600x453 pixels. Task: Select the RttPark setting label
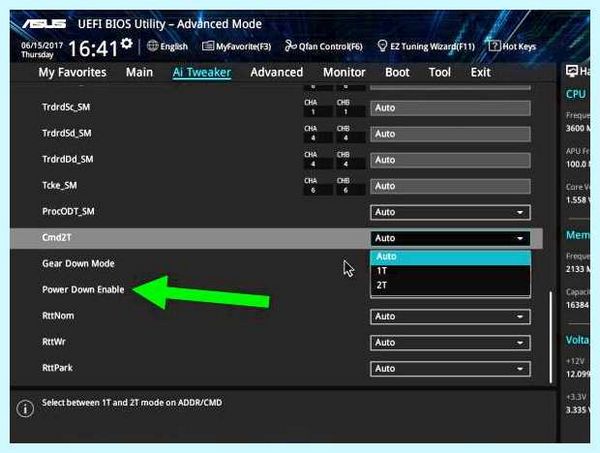click(x=57, y=368)
